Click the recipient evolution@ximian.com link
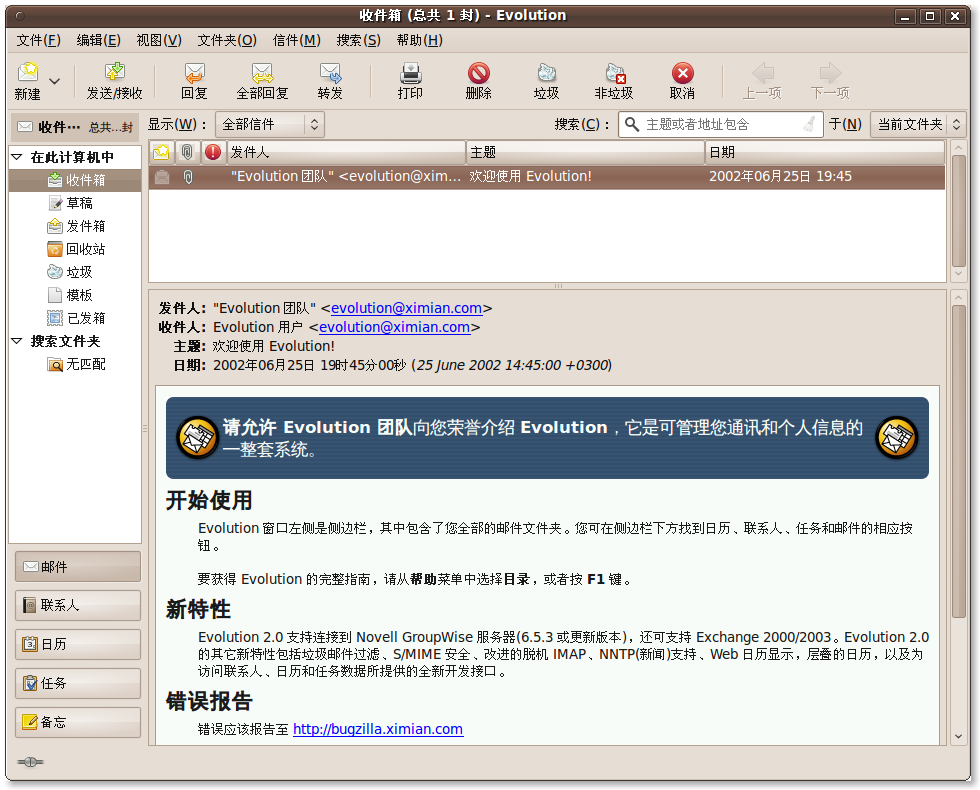Viewport: 980px width, 790px height. pos(394,327)
